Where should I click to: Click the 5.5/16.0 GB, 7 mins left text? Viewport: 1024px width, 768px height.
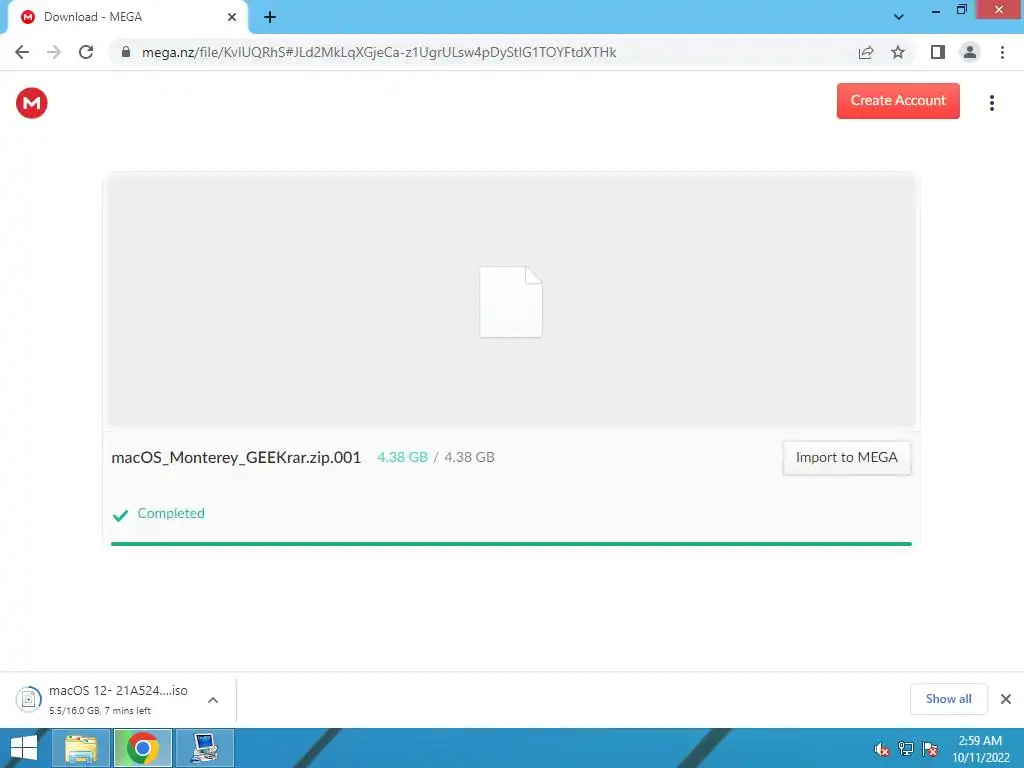[100, 711]
